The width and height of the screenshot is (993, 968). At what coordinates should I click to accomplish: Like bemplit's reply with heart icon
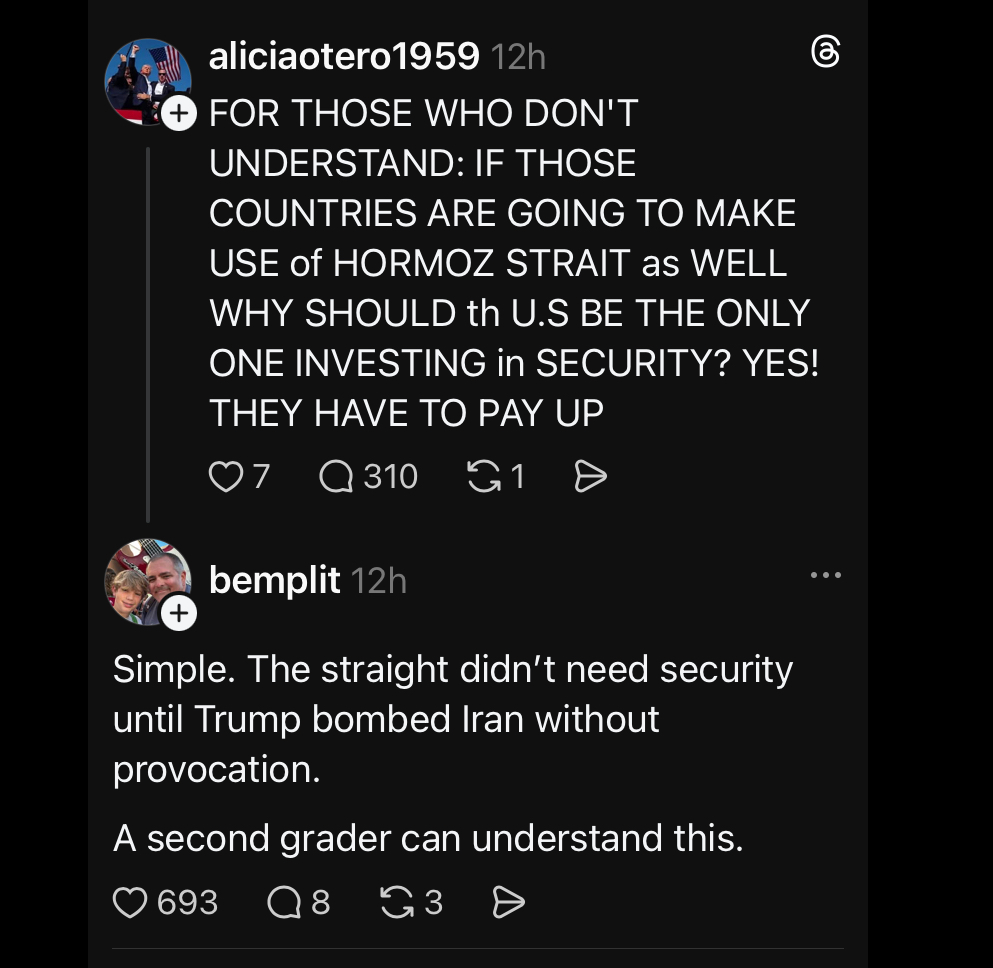(x=130, y=902)
